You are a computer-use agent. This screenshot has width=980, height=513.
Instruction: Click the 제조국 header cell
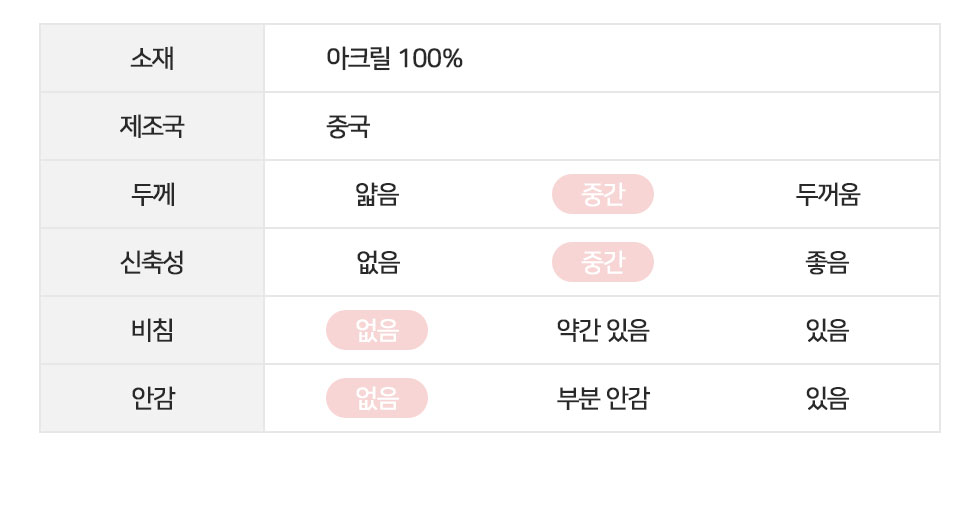(152, 126)
